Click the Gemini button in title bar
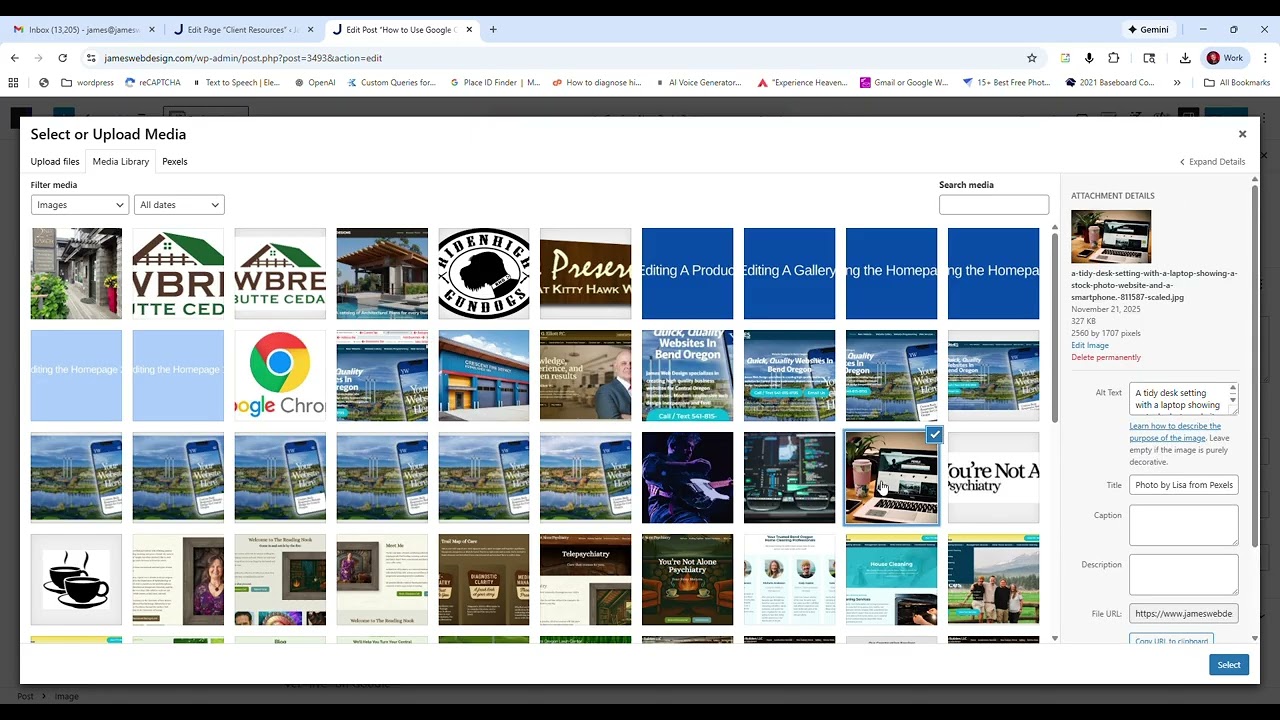The image size is (1280, 720). (1148, 30)
